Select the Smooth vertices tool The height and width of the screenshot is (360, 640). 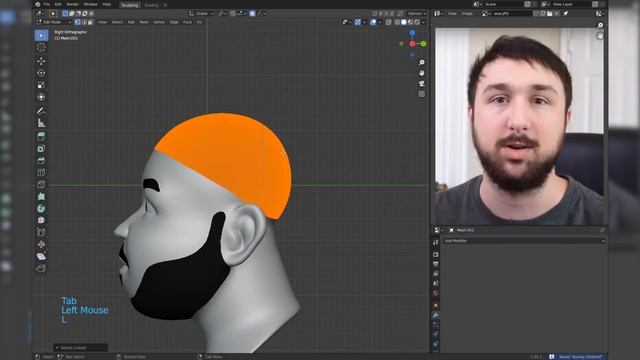click(41, 220)
